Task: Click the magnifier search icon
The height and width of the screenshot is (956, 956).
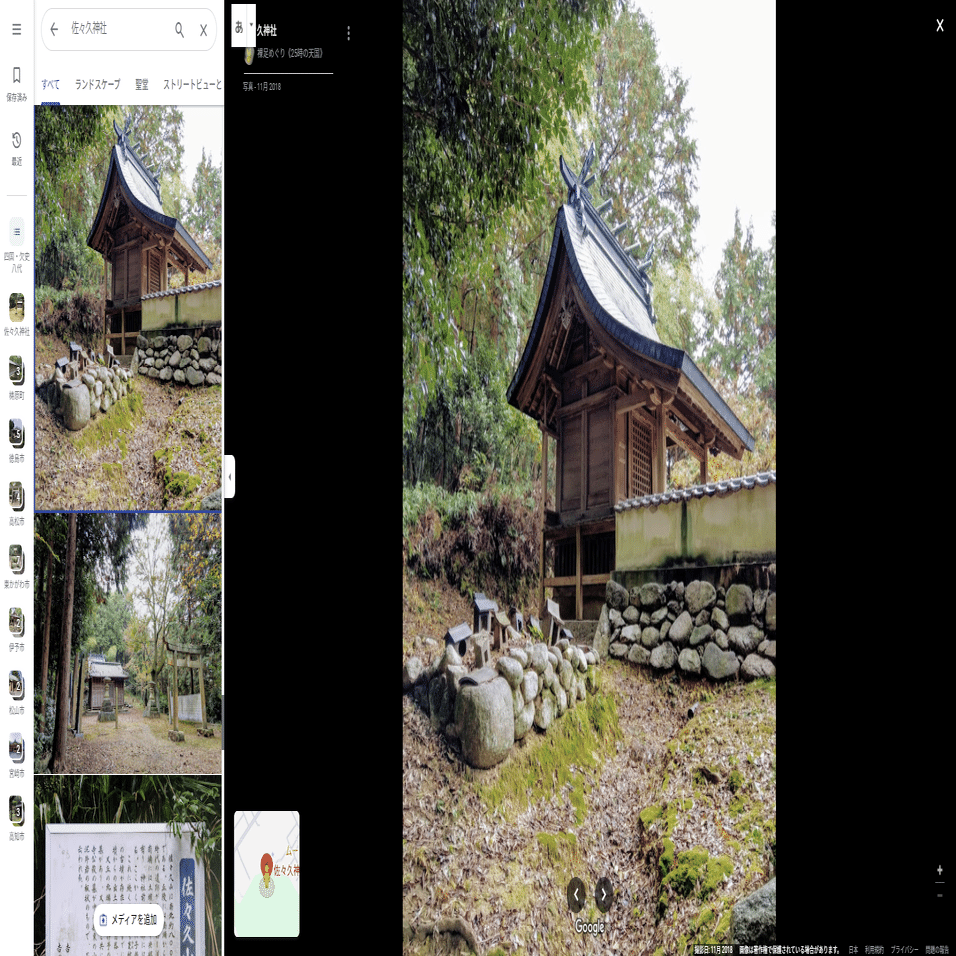Action: click(x=179, y=29)
